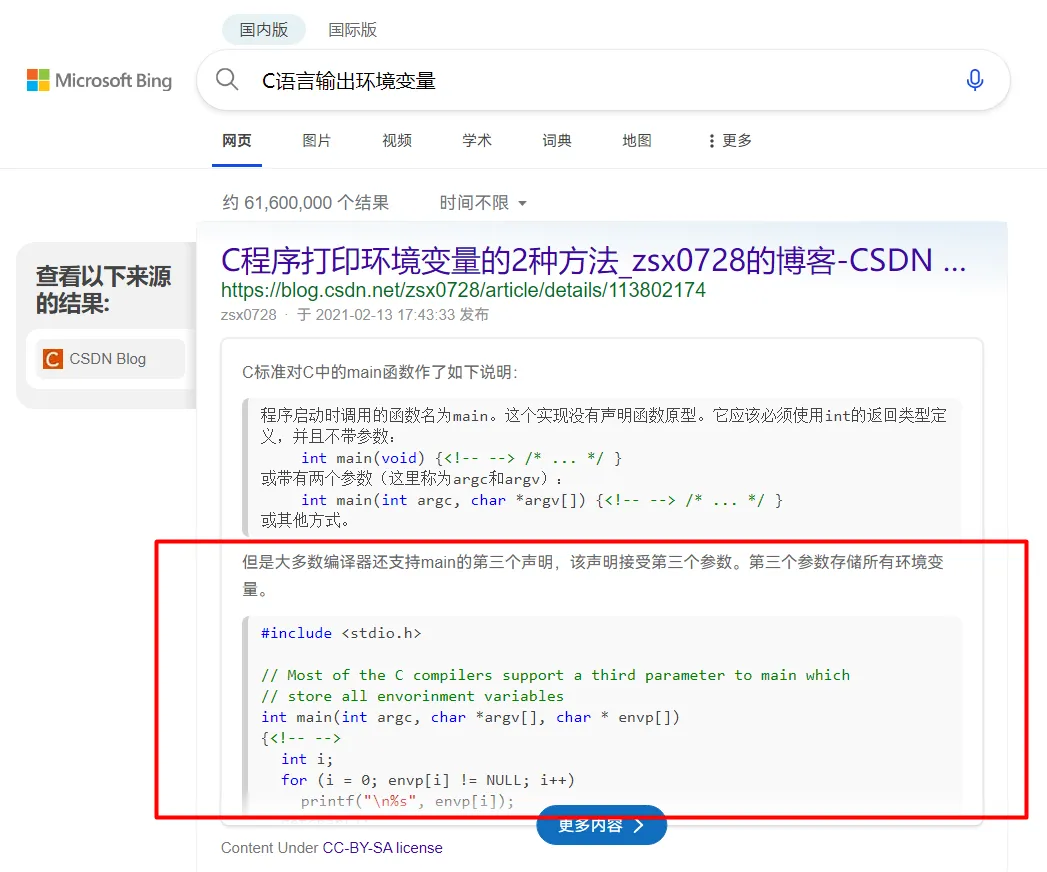Expand the answer with 更多内容 button
This screenshot has height=872, width=1047.
601,825
